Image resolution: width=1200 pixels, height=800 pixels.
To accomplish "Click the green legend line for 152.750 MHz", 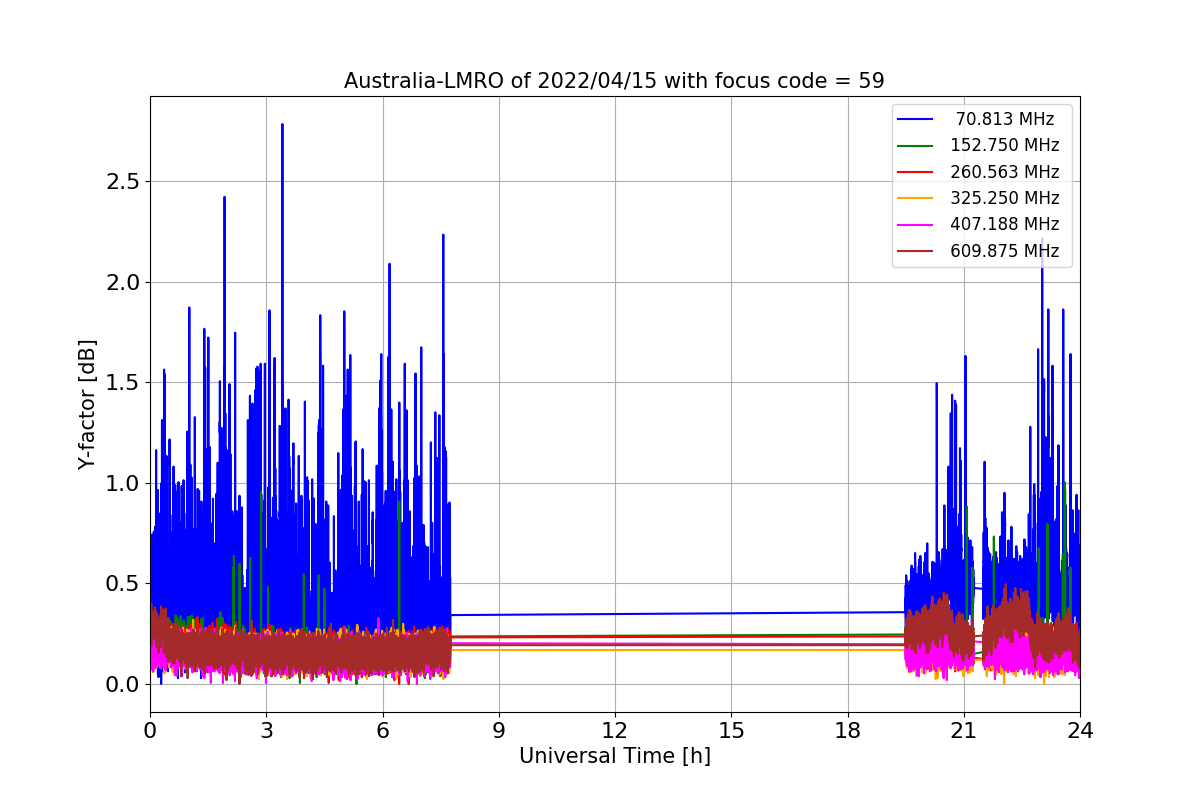I will click(x=916, y=145).
